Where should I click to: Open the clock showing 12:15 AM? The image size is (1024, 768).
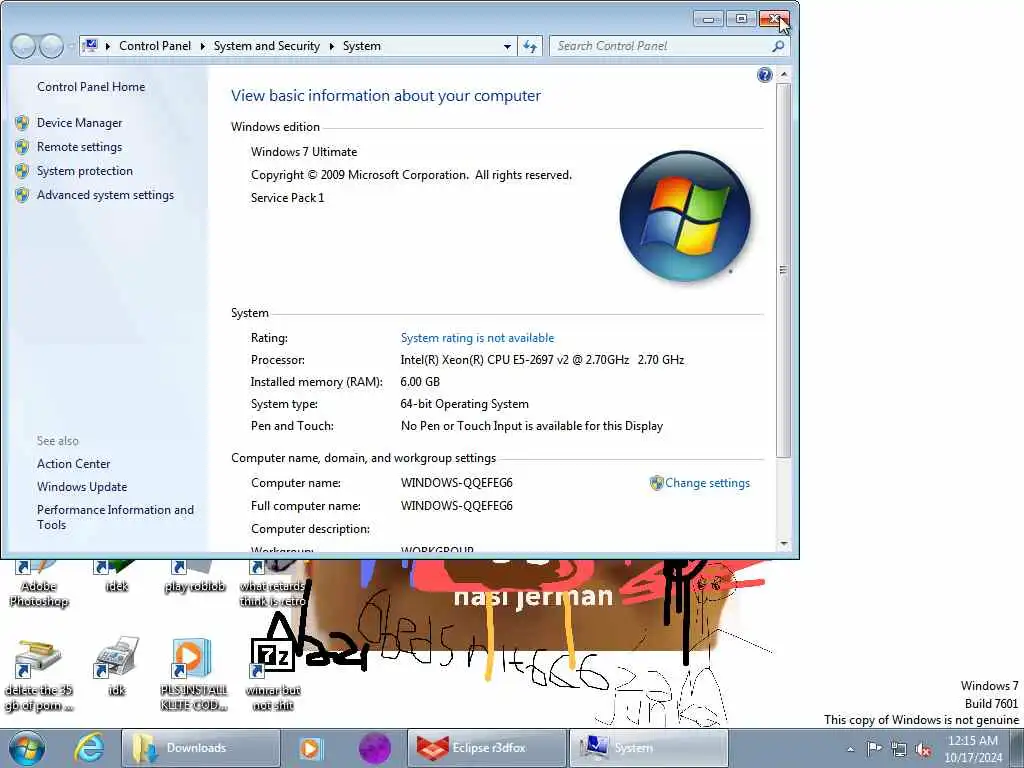[973, 749]
